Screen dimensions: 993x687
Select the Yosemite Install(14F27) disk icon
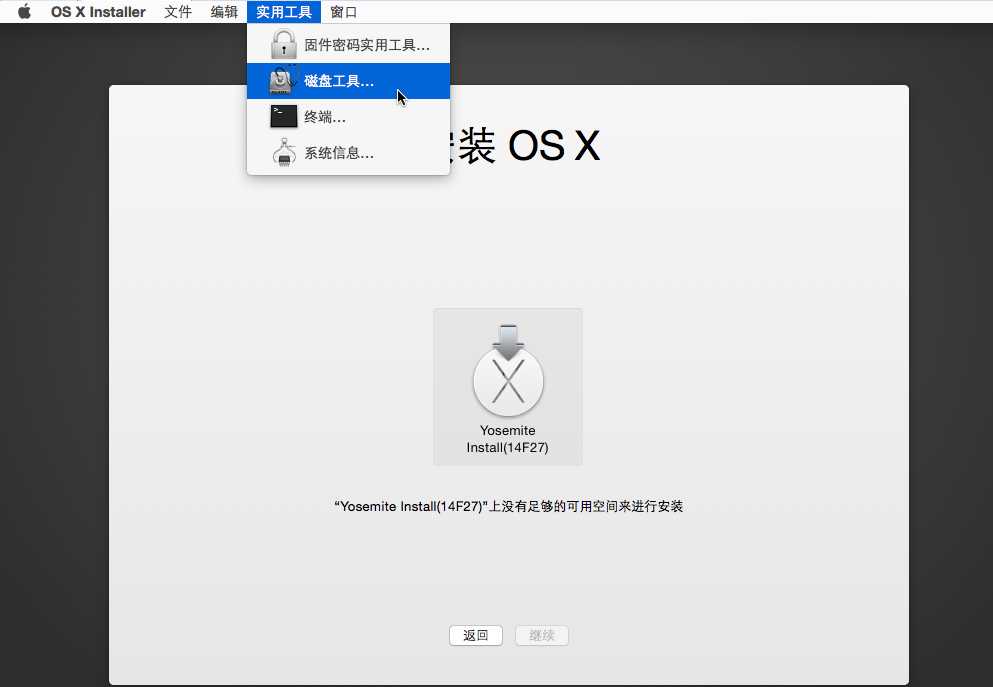(x=508, y=370)
